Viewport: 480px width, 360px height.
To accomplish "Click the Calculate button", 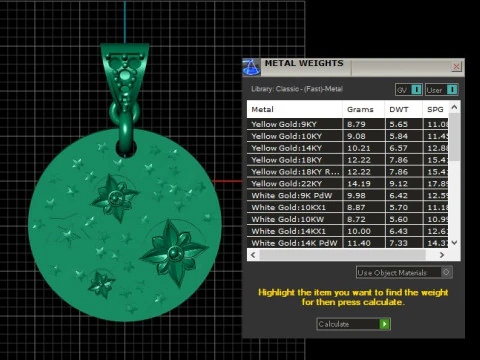I will 353,324.
